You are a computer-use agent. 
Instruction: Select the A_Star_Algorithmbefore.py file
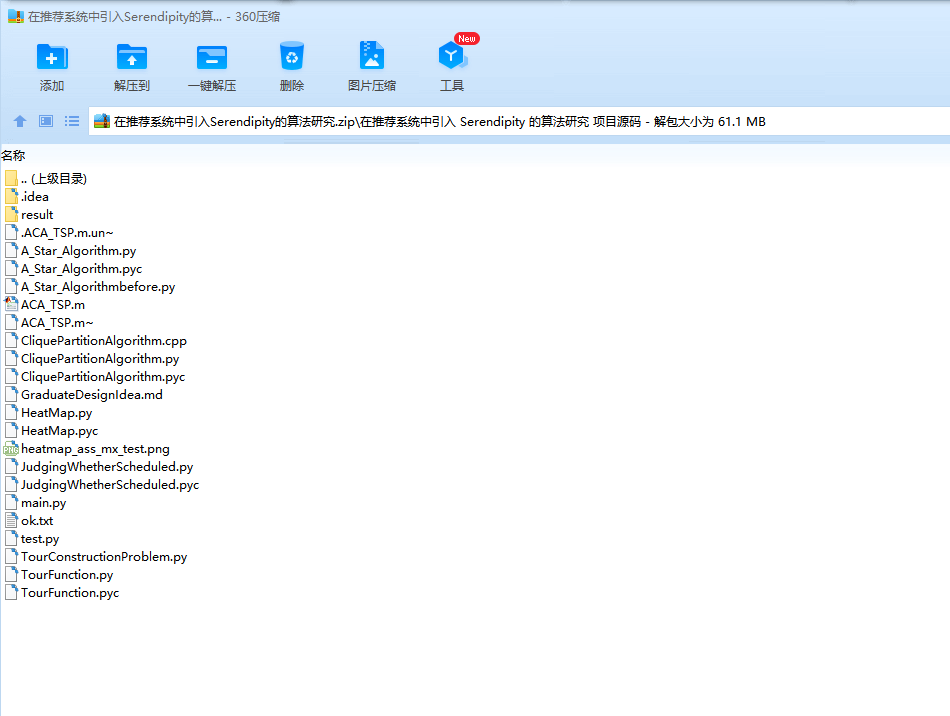[x=98, y=287]
